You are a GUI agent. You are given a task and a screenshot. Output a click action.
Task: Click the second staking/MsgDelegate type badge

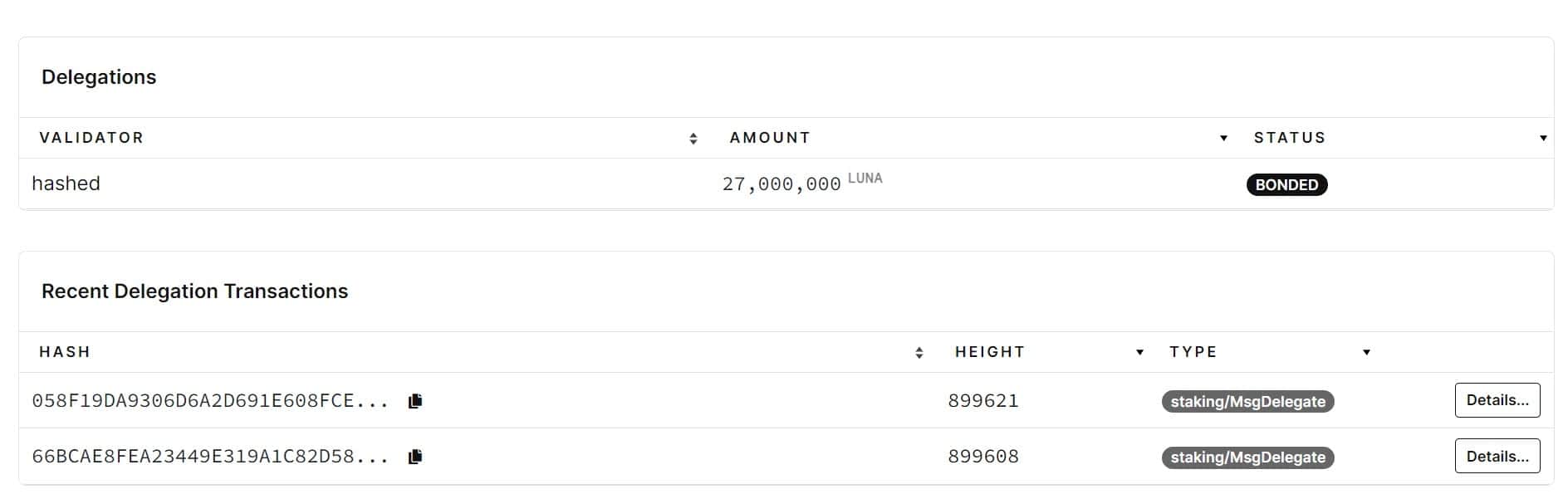click(x=1247, y=457)
